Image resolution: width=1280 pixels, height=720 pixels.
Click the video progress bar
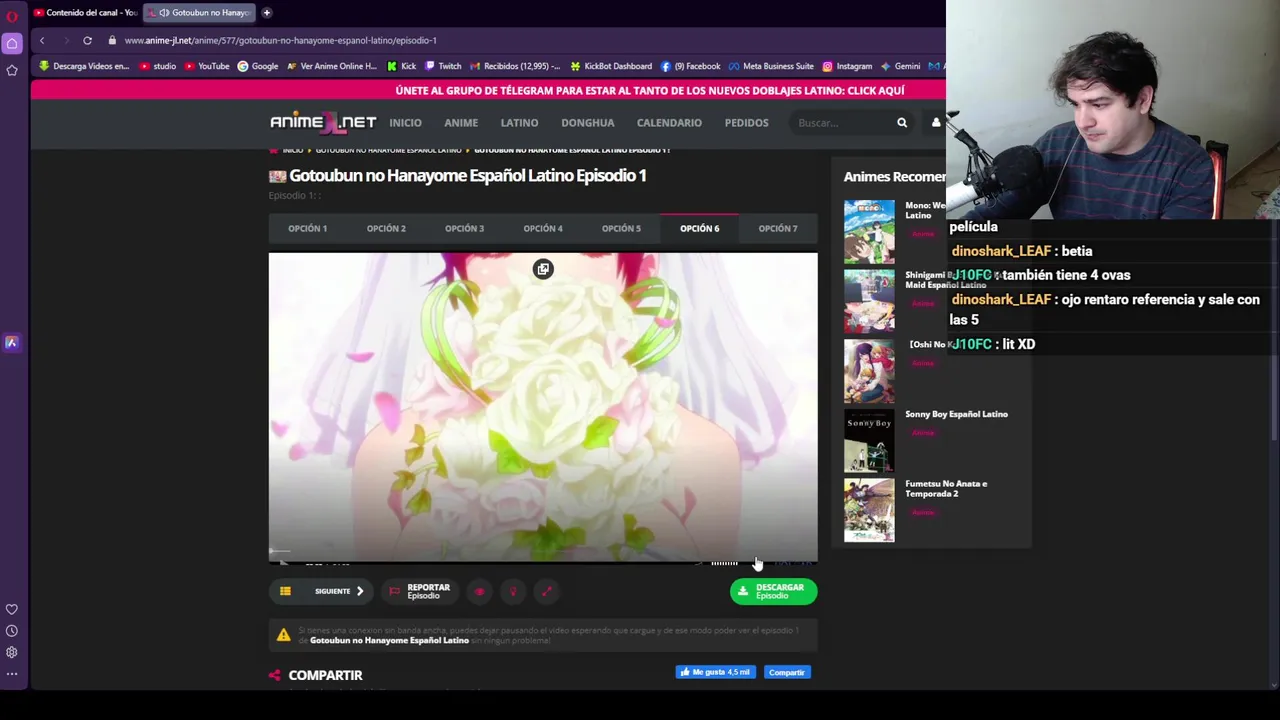pos(543,551)
